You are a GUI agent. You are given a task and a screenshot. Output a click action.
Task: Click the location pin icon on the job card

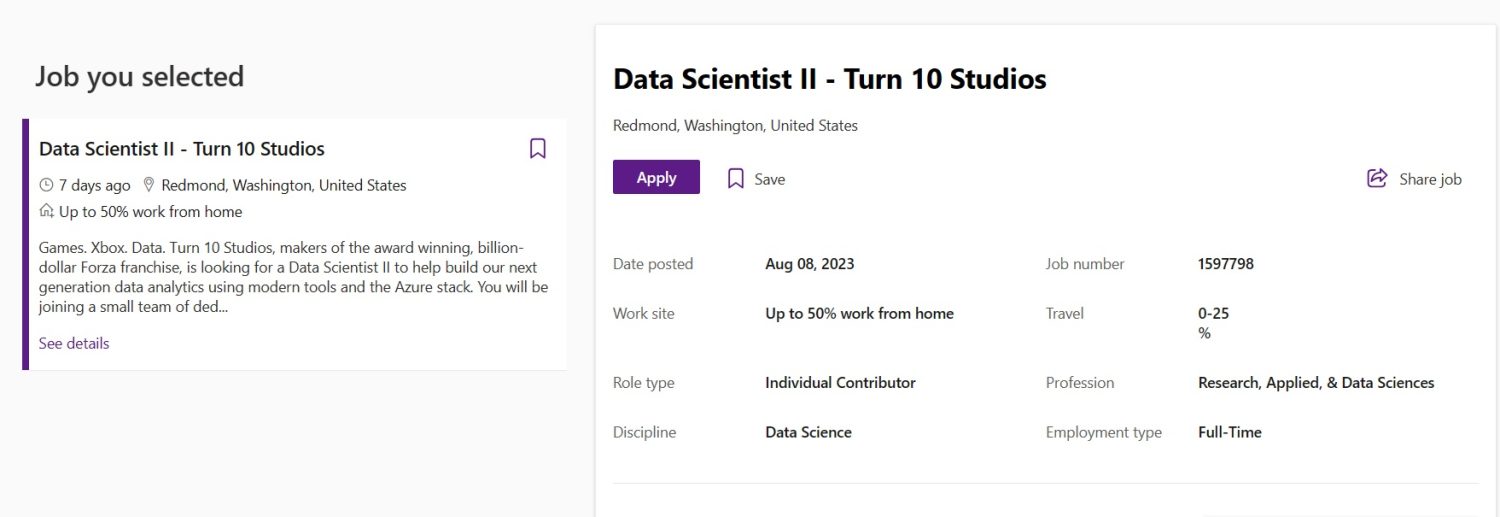149,185
